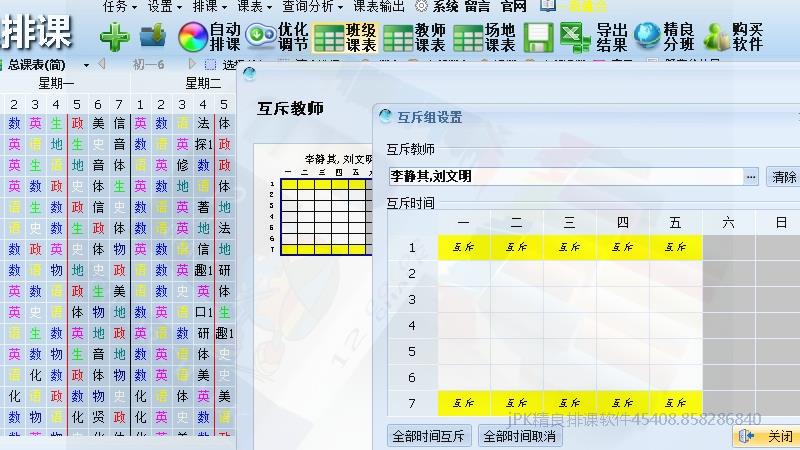
Task: Open the 官网 link
Action: click(x=513, y=6)
